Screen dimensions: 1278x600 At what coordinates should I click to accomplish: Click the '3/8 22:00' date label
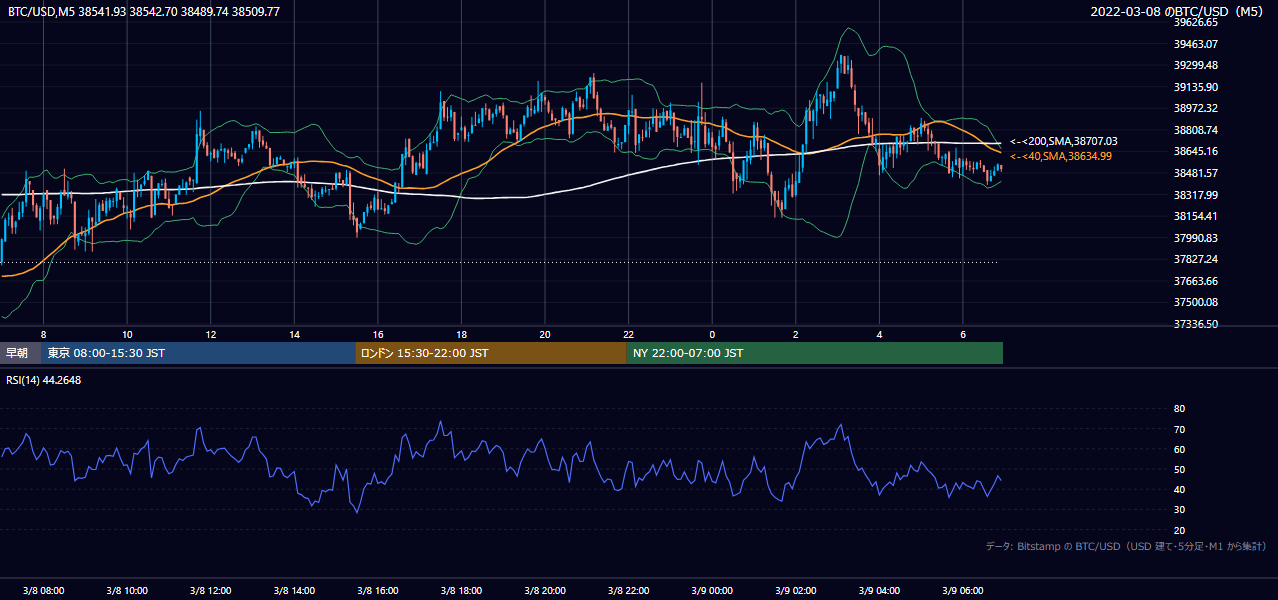coord(629,590)
